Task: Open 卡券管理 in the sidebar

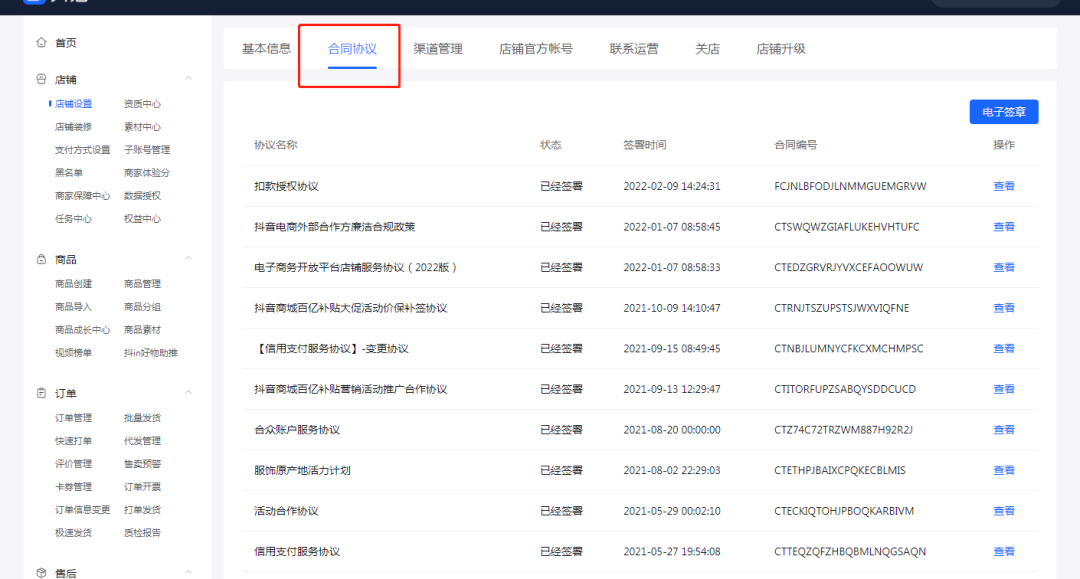Action: tap(73, 487)
